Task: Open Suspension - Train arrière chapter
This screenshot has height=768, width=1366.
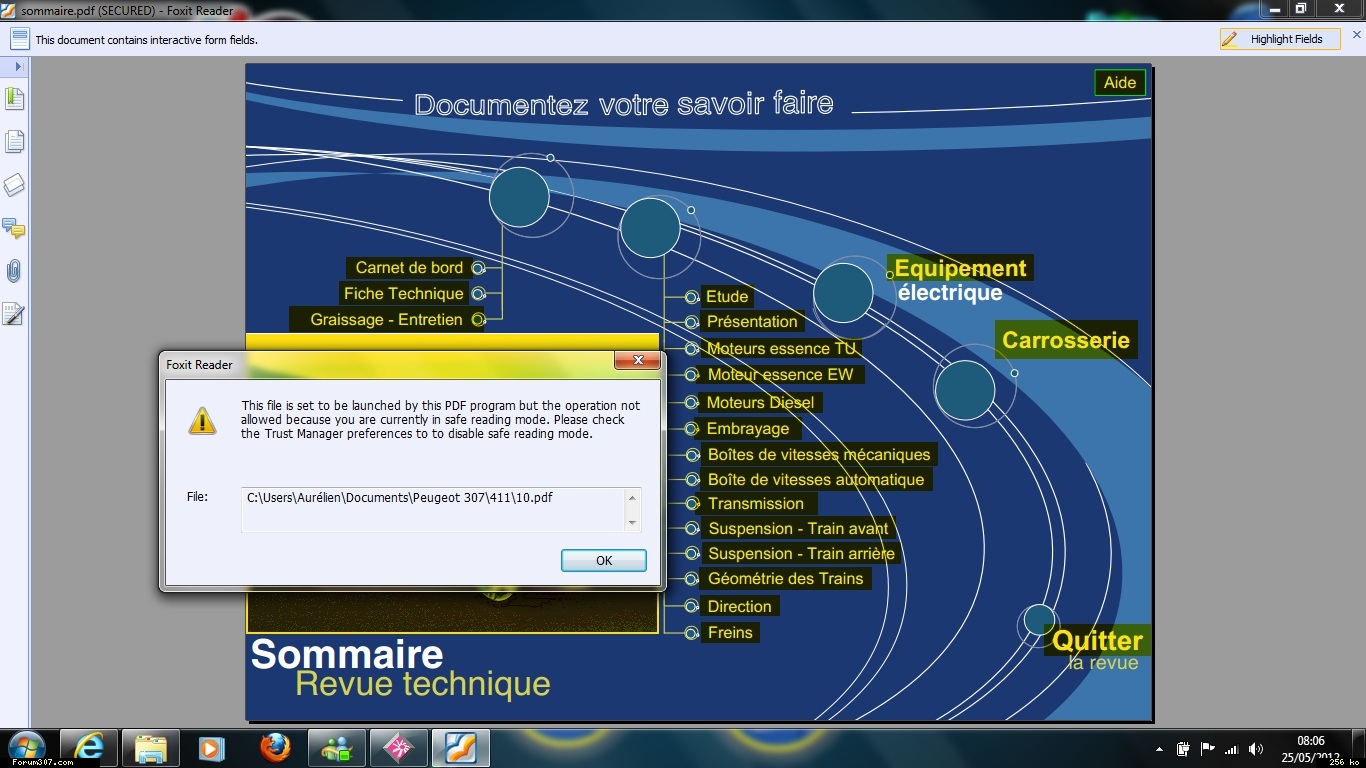Action: (801, 554)
